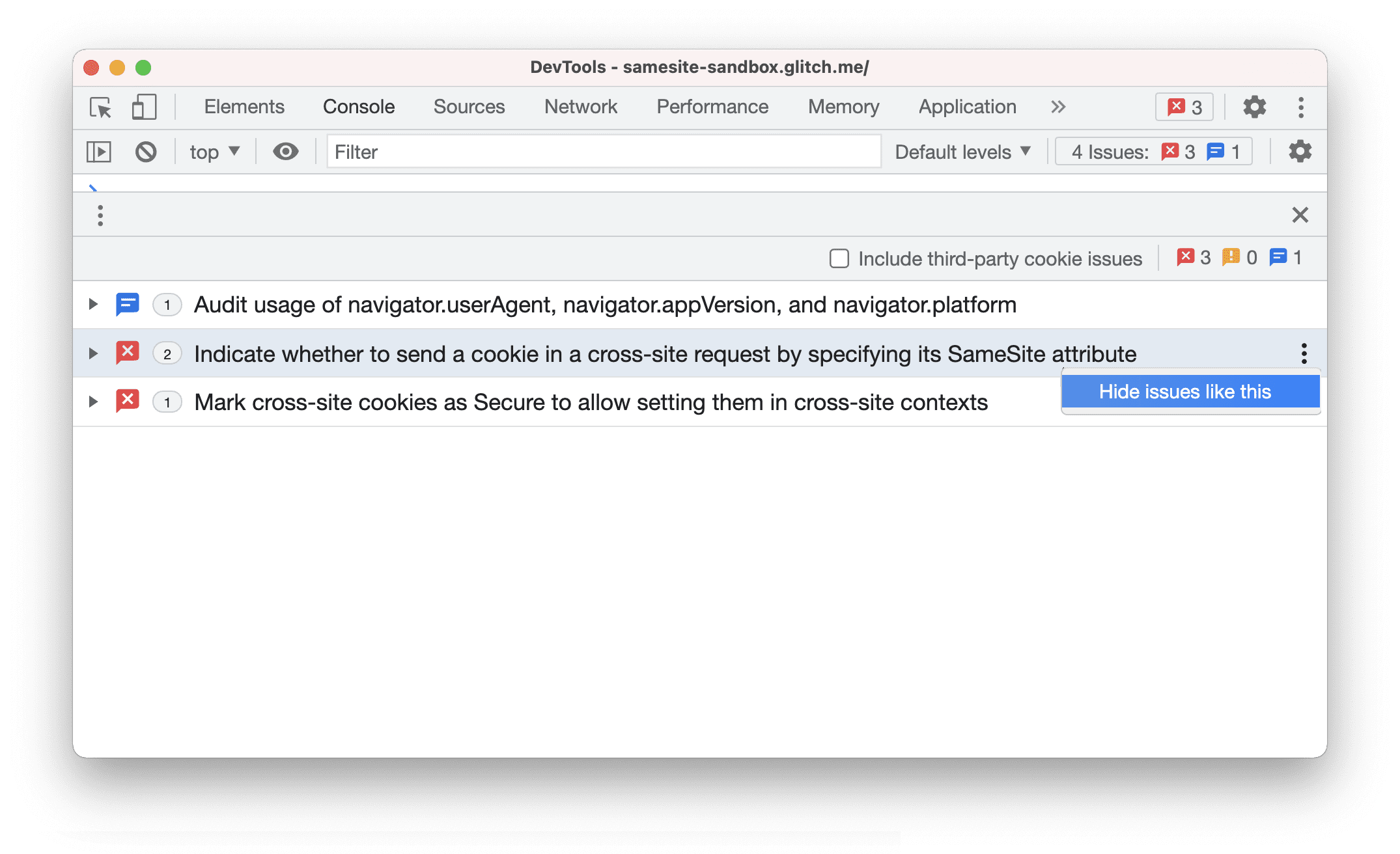
Task: Click the Network tab
Action: (579, 107)
